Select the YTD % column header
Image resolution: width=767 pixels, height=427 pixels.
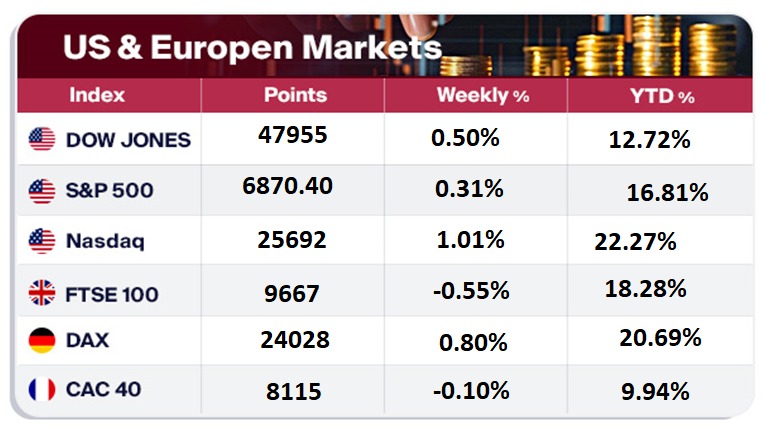click(658, 97)
